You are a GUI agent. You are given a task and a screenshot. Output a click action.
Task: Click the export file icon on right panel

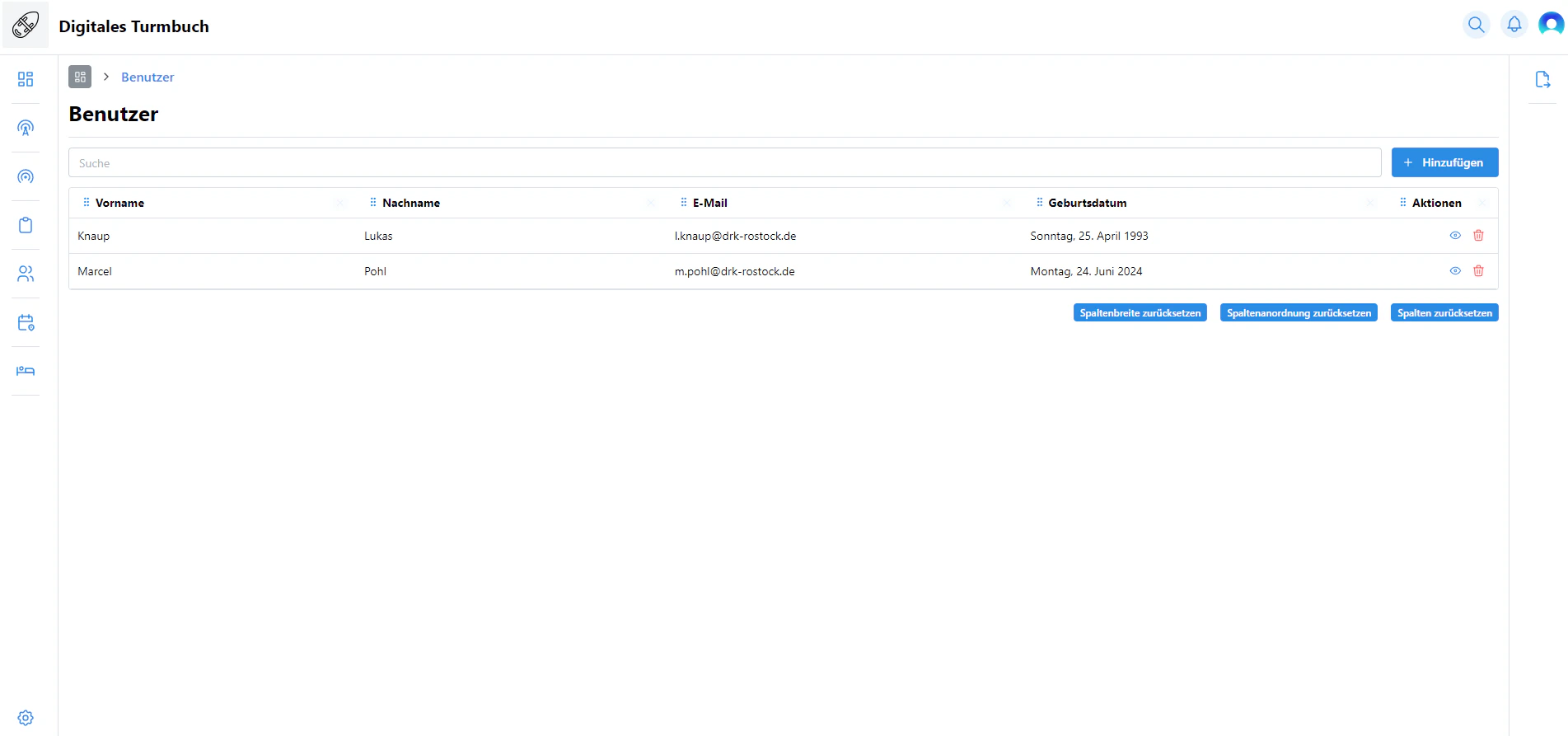point(1542,79)
